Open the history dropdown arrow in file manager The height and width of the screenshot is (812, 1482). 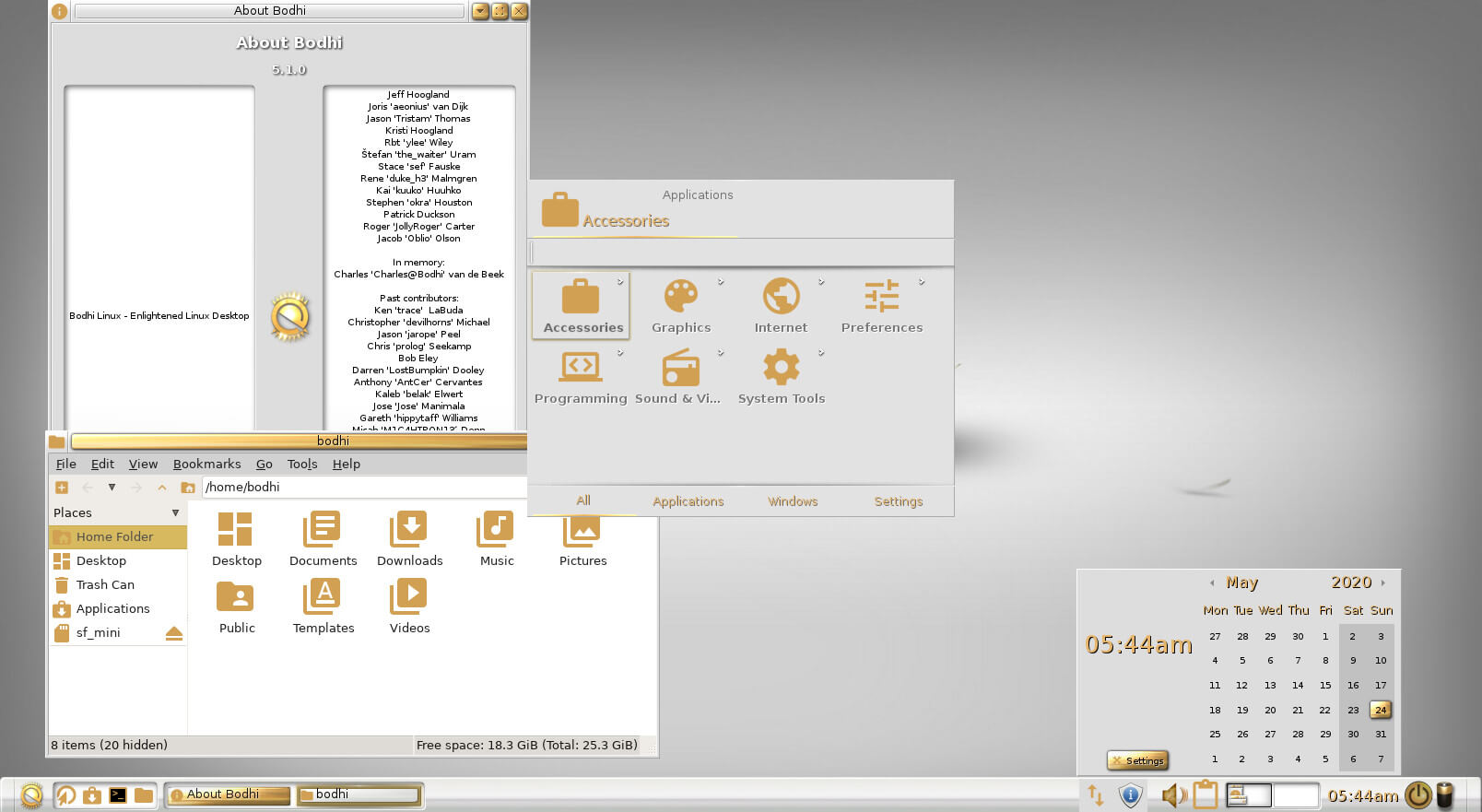[112, 488]
